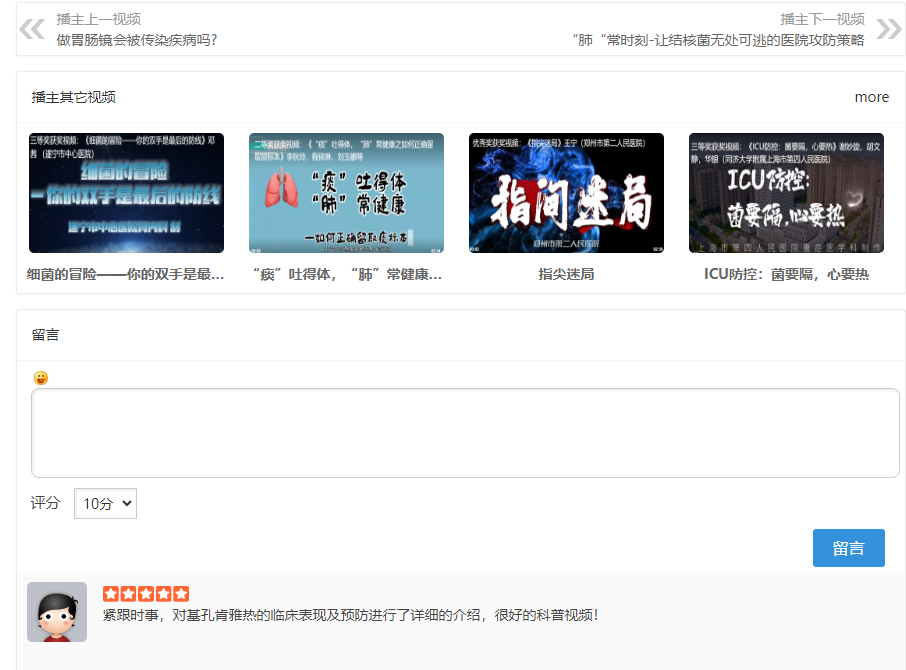Click the commenter's avatar image
The width and height of the screenshot is (906, 670).
pos(57,612)
